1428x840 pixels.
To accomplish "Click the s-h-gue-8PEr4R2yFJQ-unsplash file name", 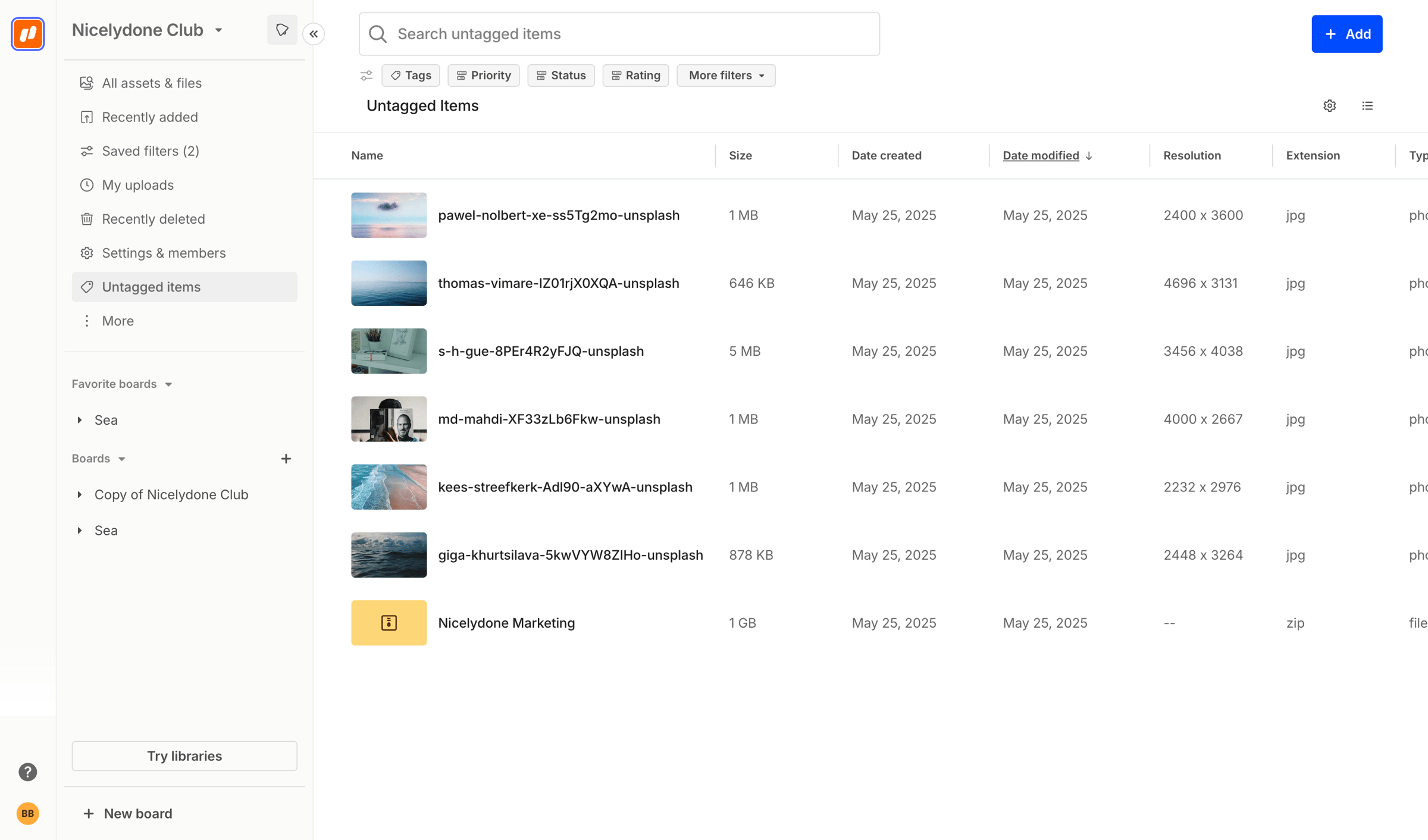I will click(541, 351).
